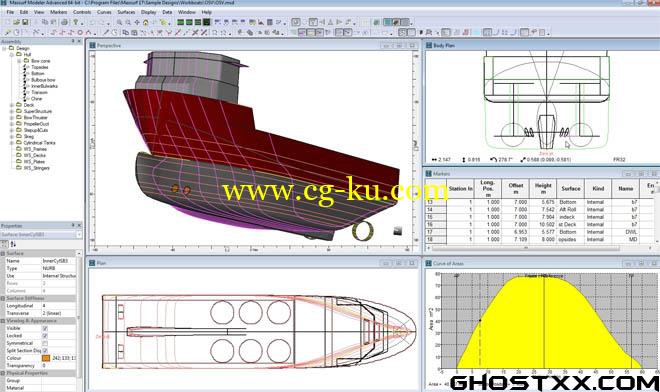Viewport: 660px width, 392px height.
Task: Expand the Deck tree node
Action: click(x=11, y=105)
